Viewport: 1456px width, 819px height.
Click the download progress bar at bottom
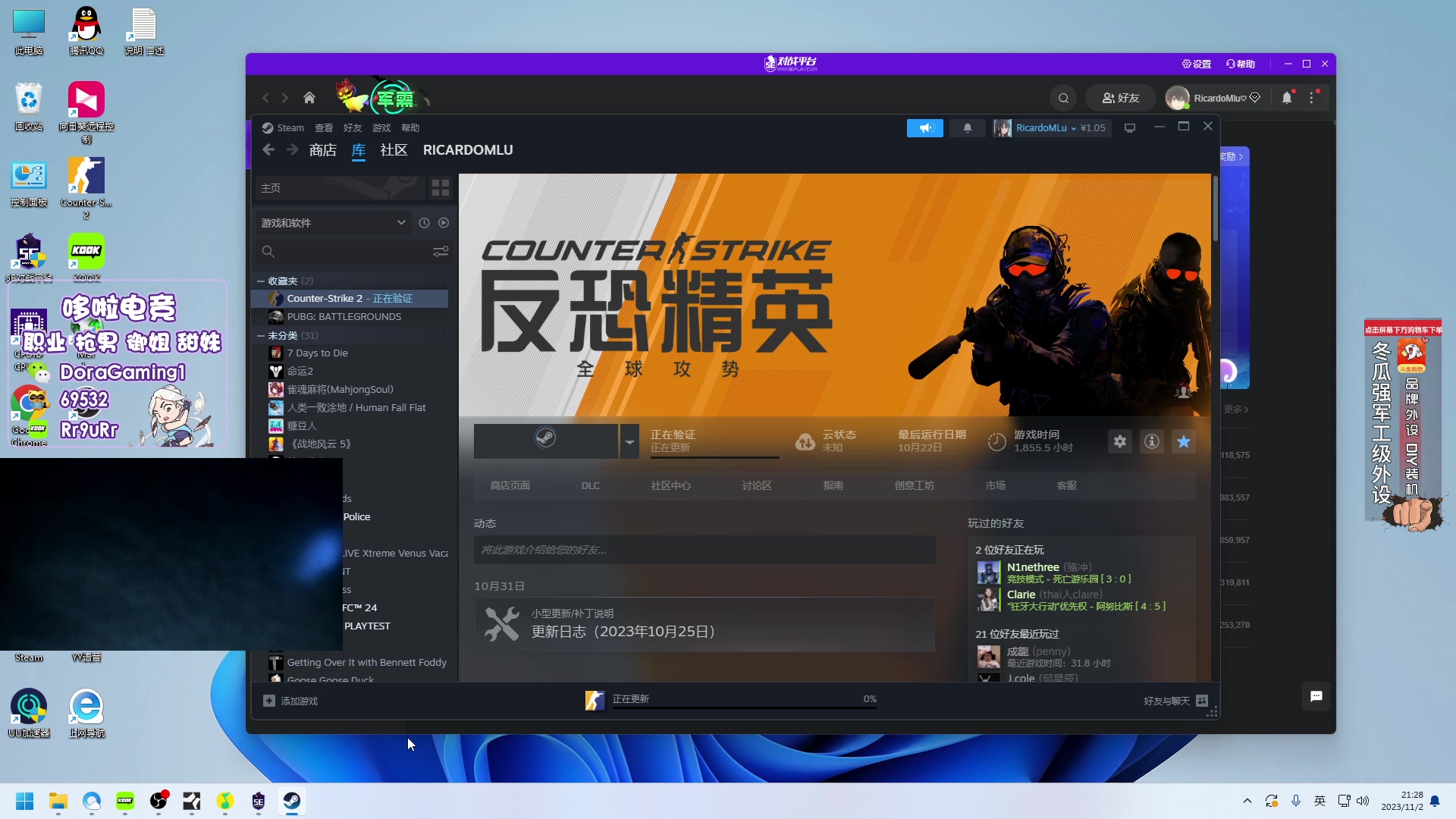point(745,707)
